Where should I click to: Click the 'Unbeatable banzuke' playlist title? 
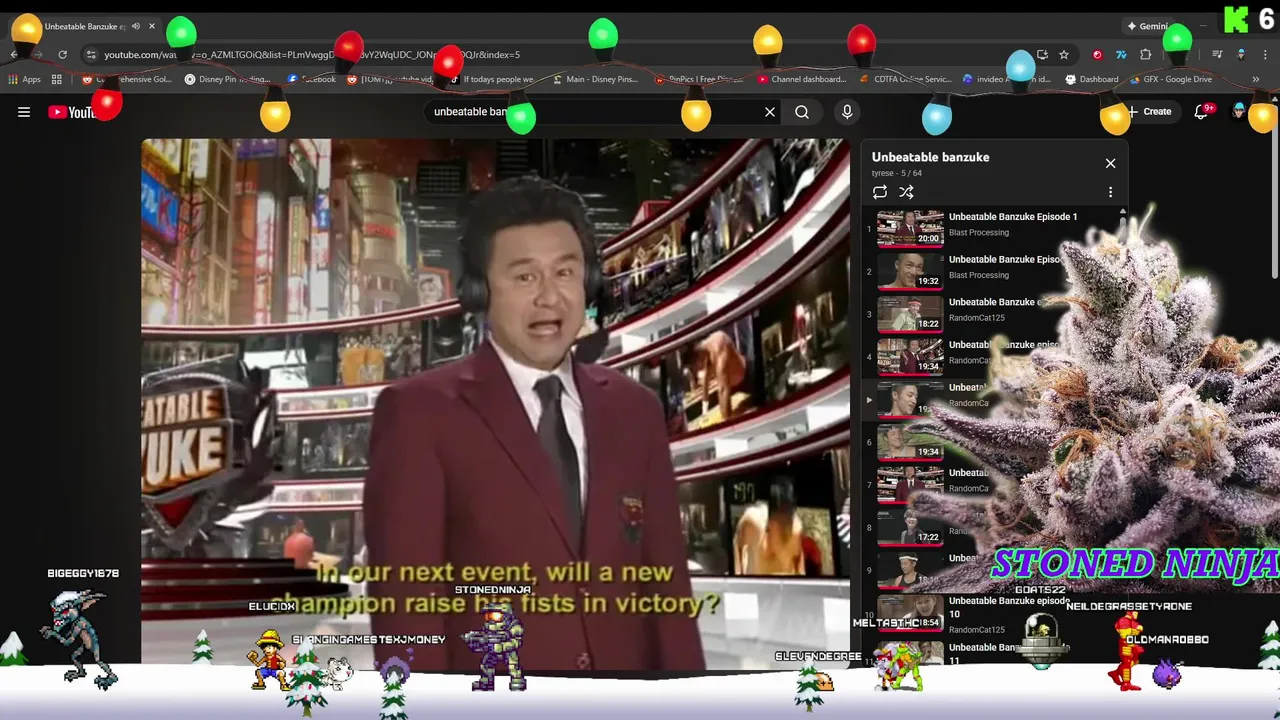tap(930, 157)
